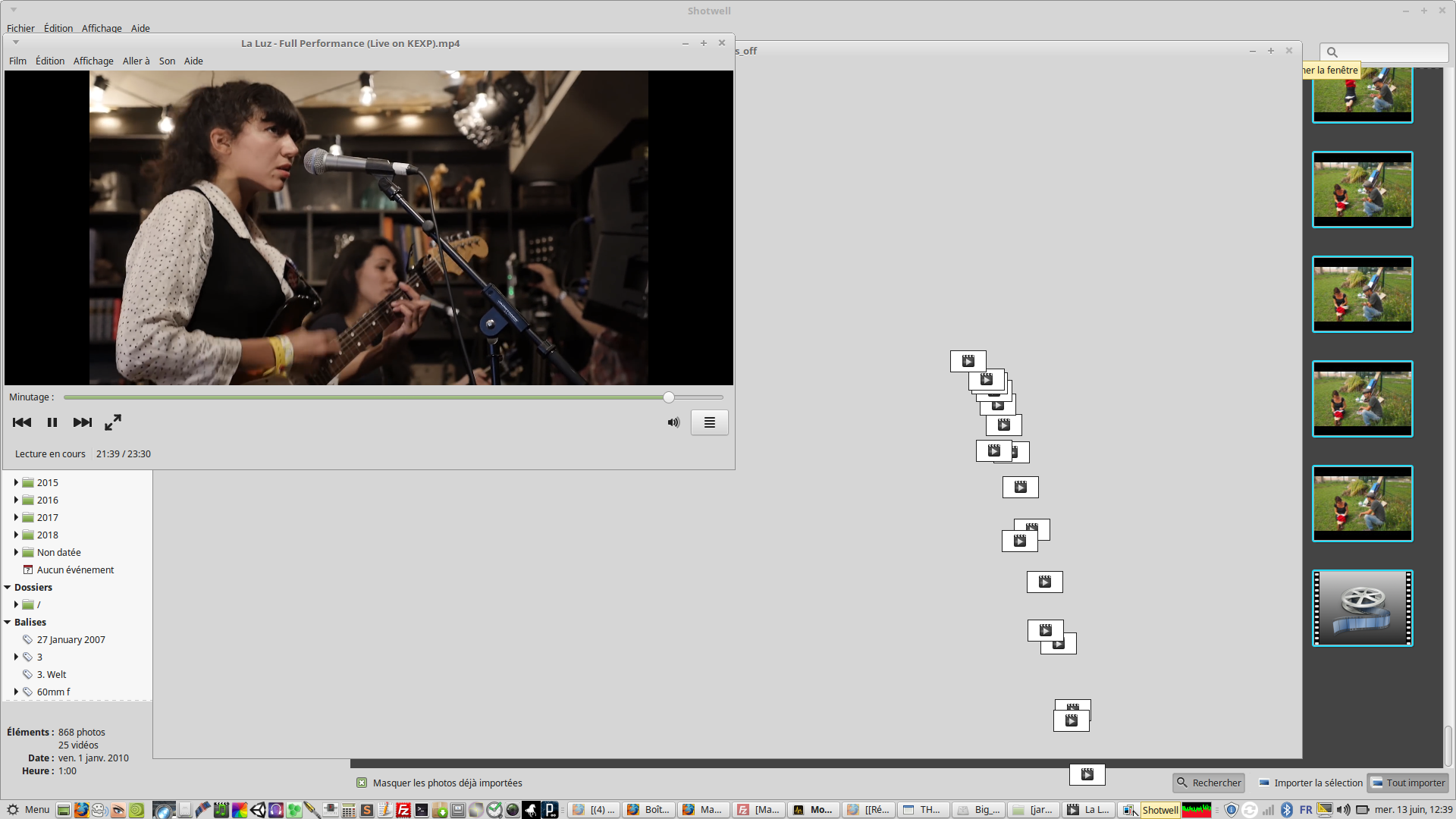Image resolution: width=1456 pixels, height=819 pixels.
Task: Select the film reel video thumbnail
Action: coord(1362,608)
